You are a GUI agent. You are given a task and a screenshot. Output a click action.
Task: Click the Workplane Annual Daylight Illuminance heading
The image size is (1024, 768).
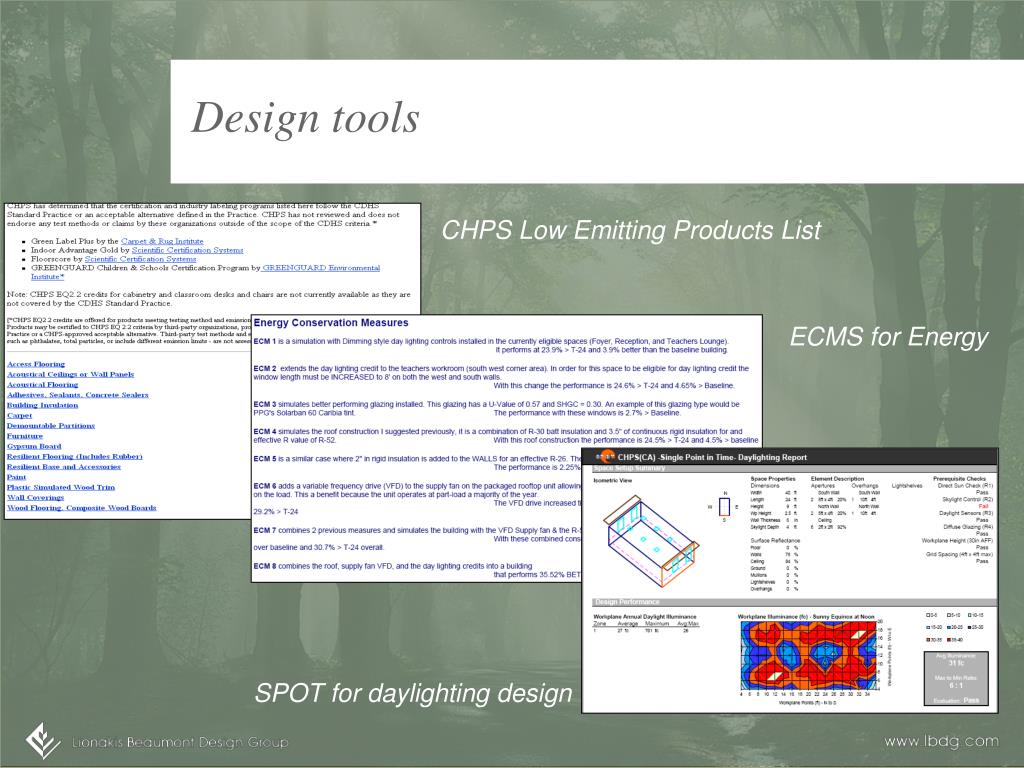pos(645,616)
